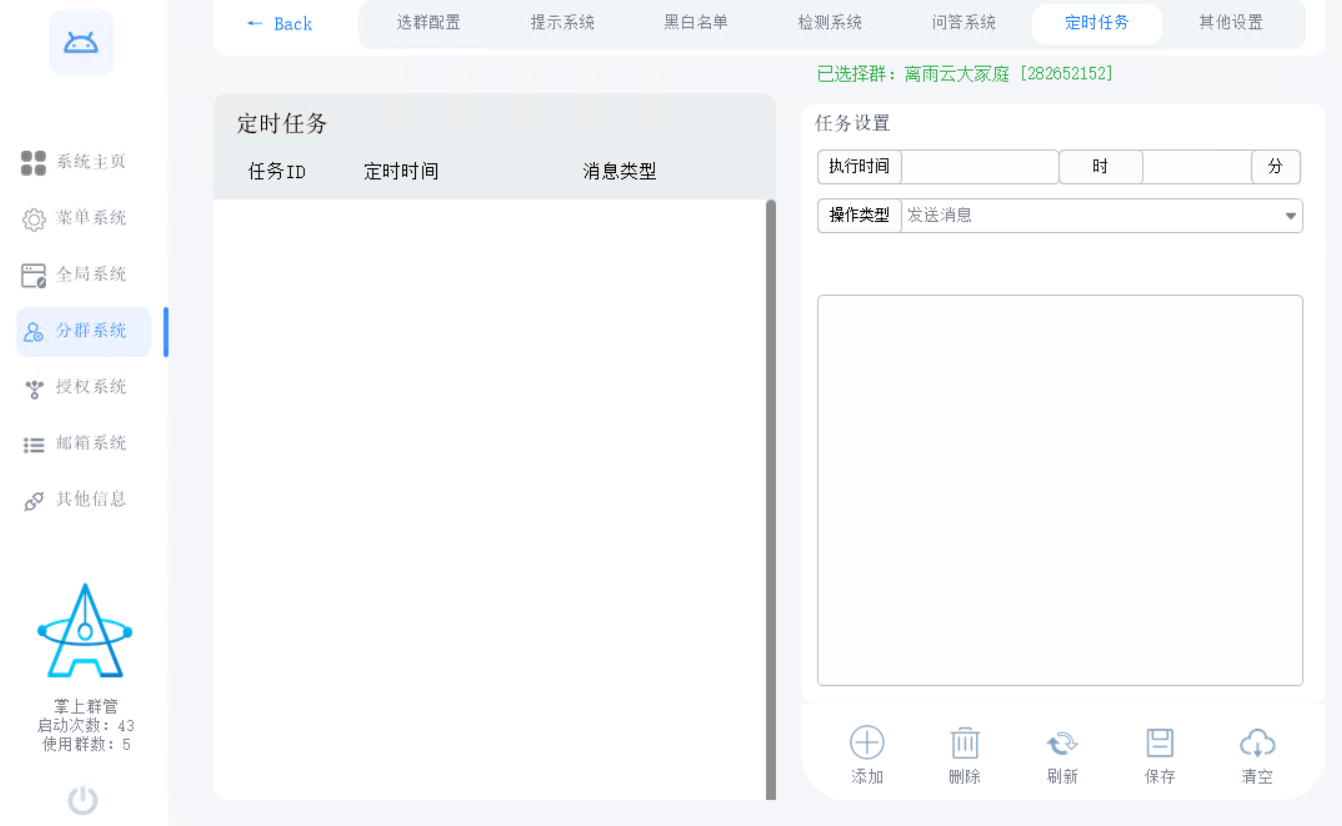Viewport: 1342px width, 826px height.
Task: Click the 发送消息 combo box field
Action: tap(1102, 216)
